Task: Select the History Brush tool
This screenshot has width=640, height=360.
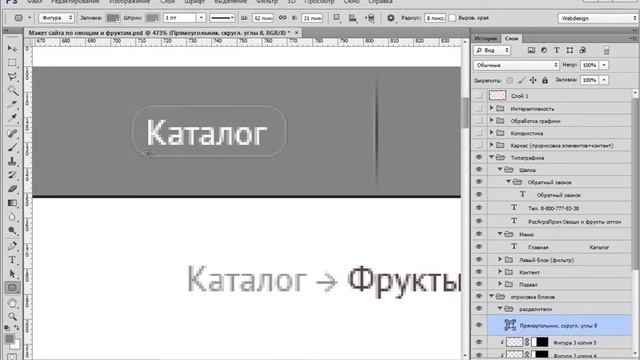Action: 12,175
